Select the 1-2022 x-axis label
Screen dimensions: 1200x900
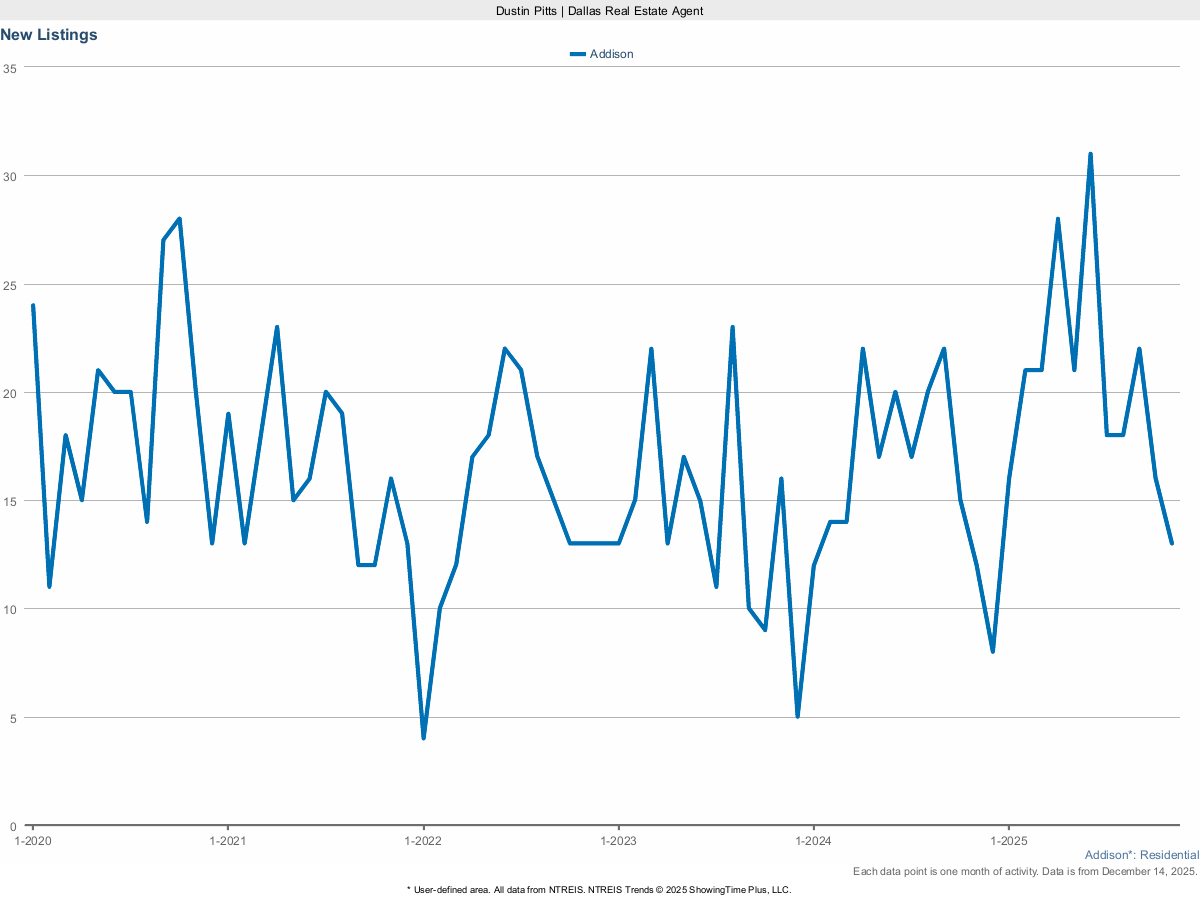(423, 841)
